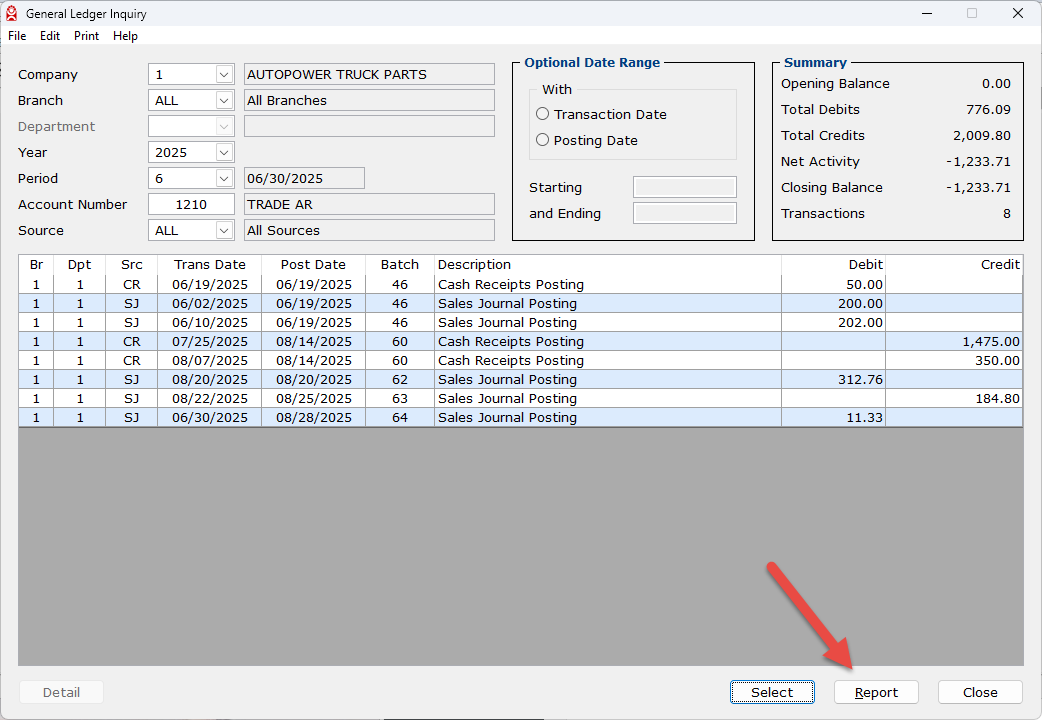Viewport: 1042px width, 720px height.
Task: Click the Trans Date column header
Action: point(209,265)
